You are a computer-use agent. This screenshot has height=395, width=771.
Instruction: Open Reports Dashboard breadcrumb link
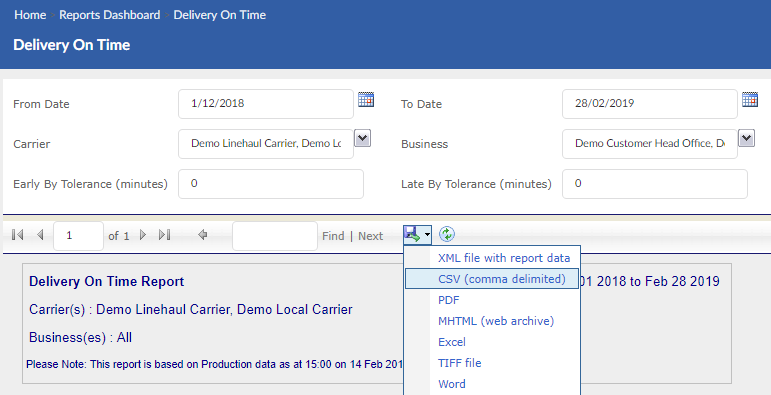(x=110, y=15)
